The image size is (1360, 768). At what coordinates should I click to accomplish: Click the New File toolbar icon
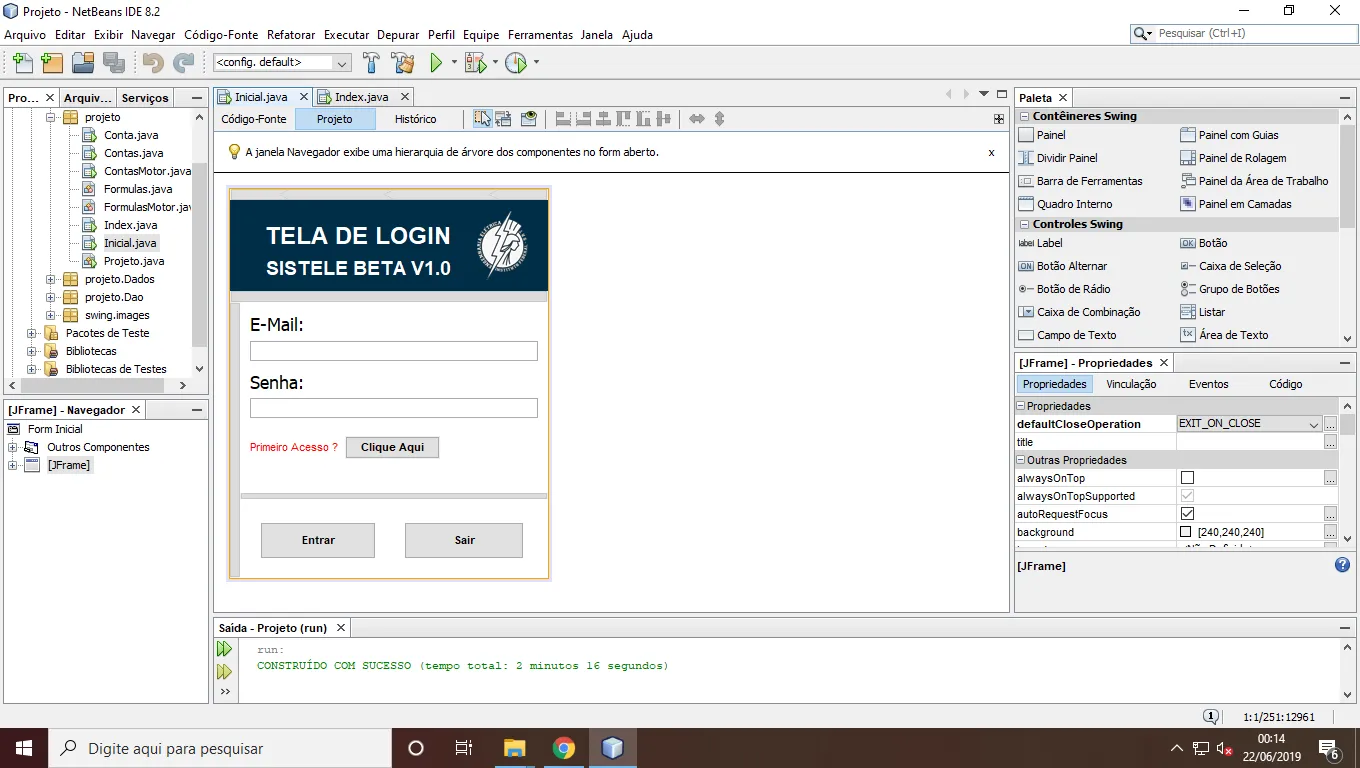pyautogui.click(x=22, y=63)
